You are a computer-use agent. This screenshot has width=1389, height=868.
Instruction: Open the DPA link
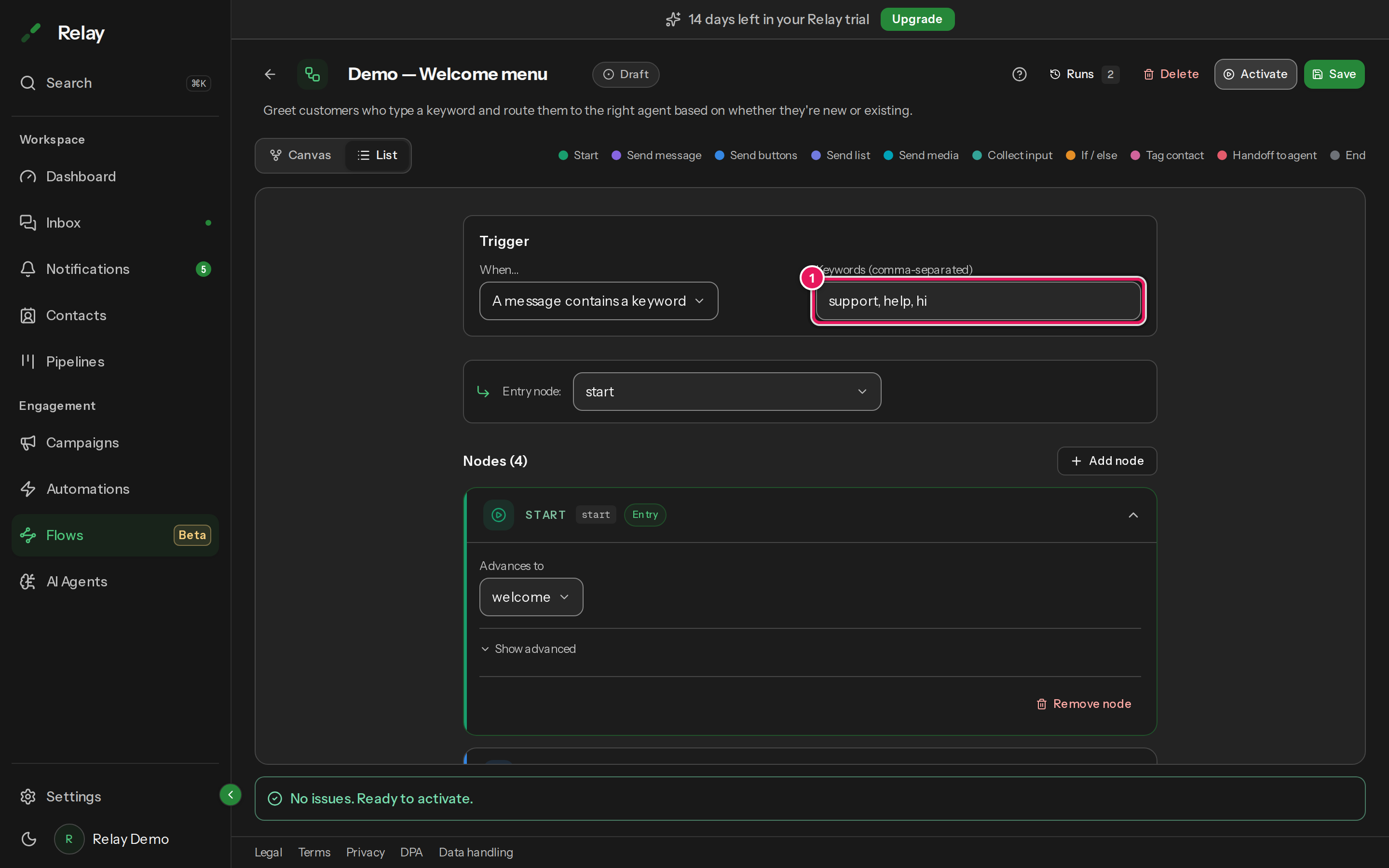[x=411, y=852]
